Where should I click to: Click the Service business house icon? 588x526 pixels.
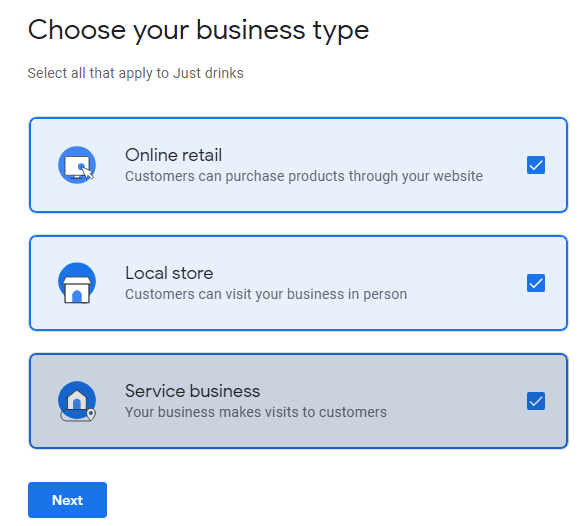77,401
